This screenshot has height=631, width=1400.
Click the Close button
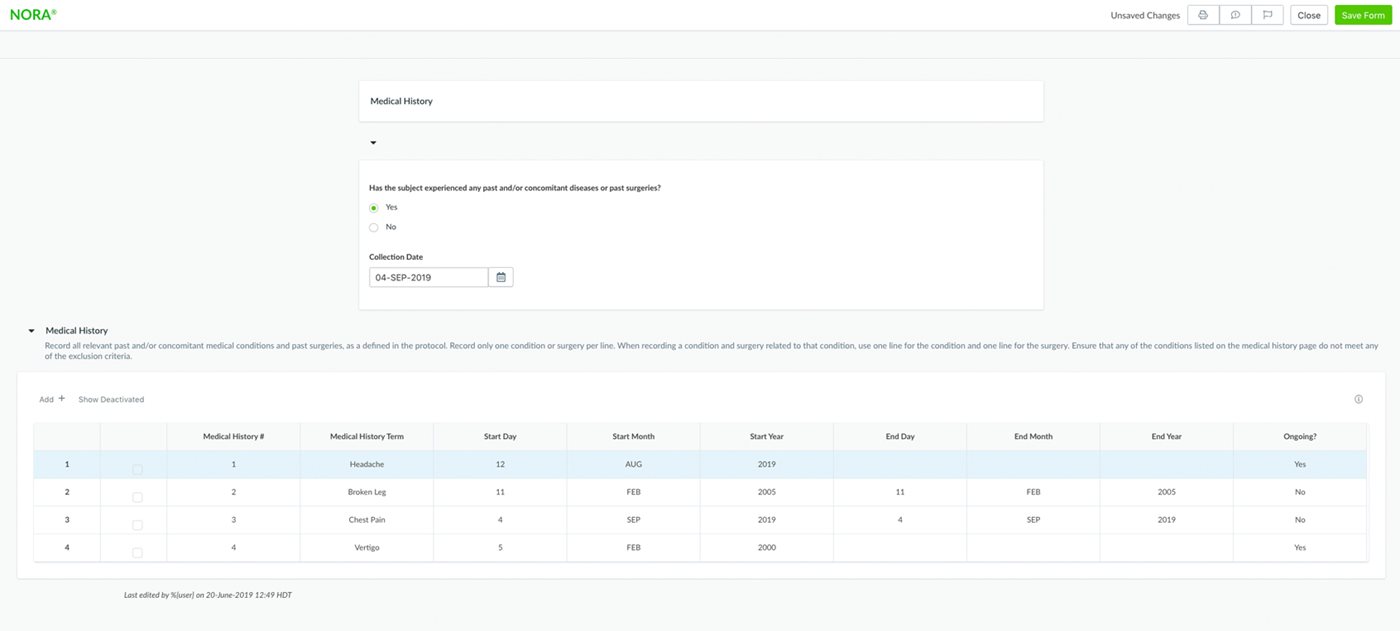click(1308, 15)
